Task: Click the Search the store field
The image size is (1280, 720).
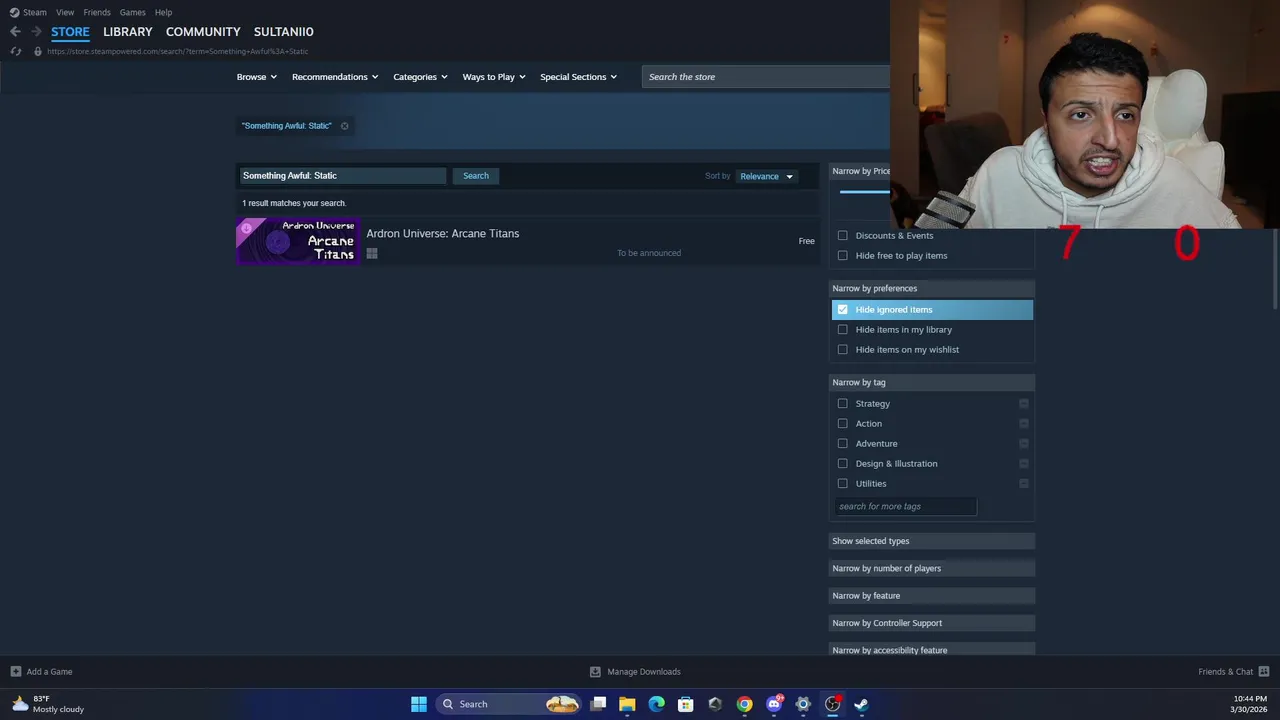Action: [x=766, y=77]
